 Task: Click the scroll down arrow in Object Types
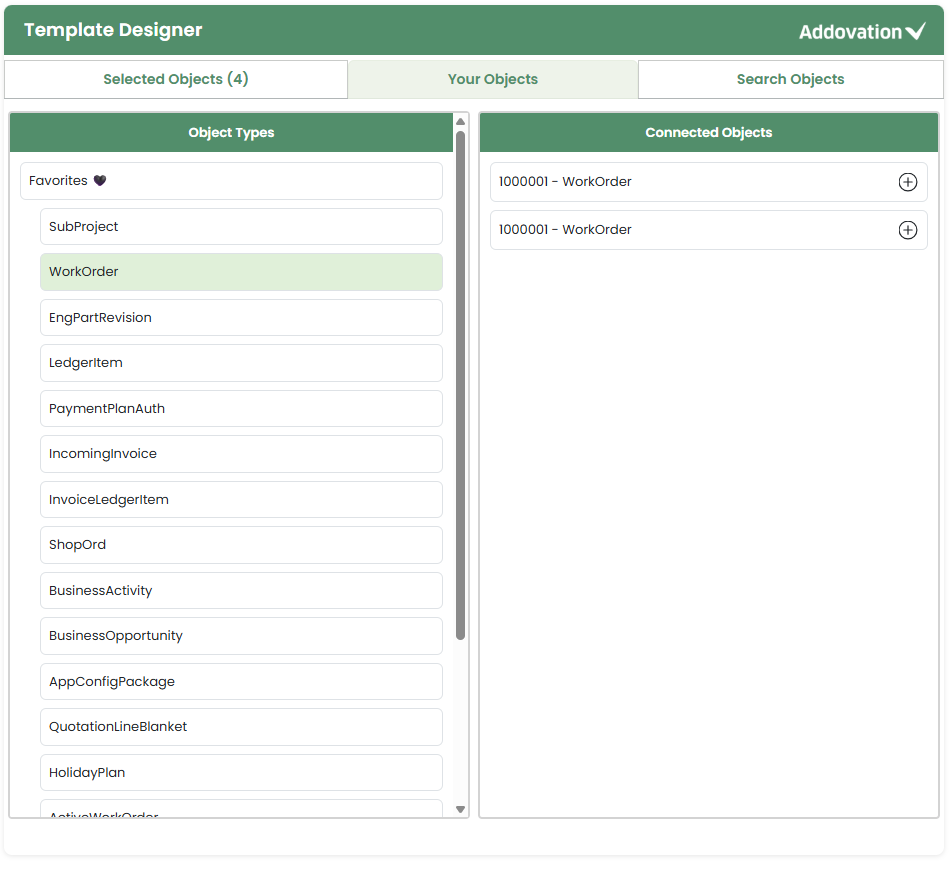tap(460, 809)
